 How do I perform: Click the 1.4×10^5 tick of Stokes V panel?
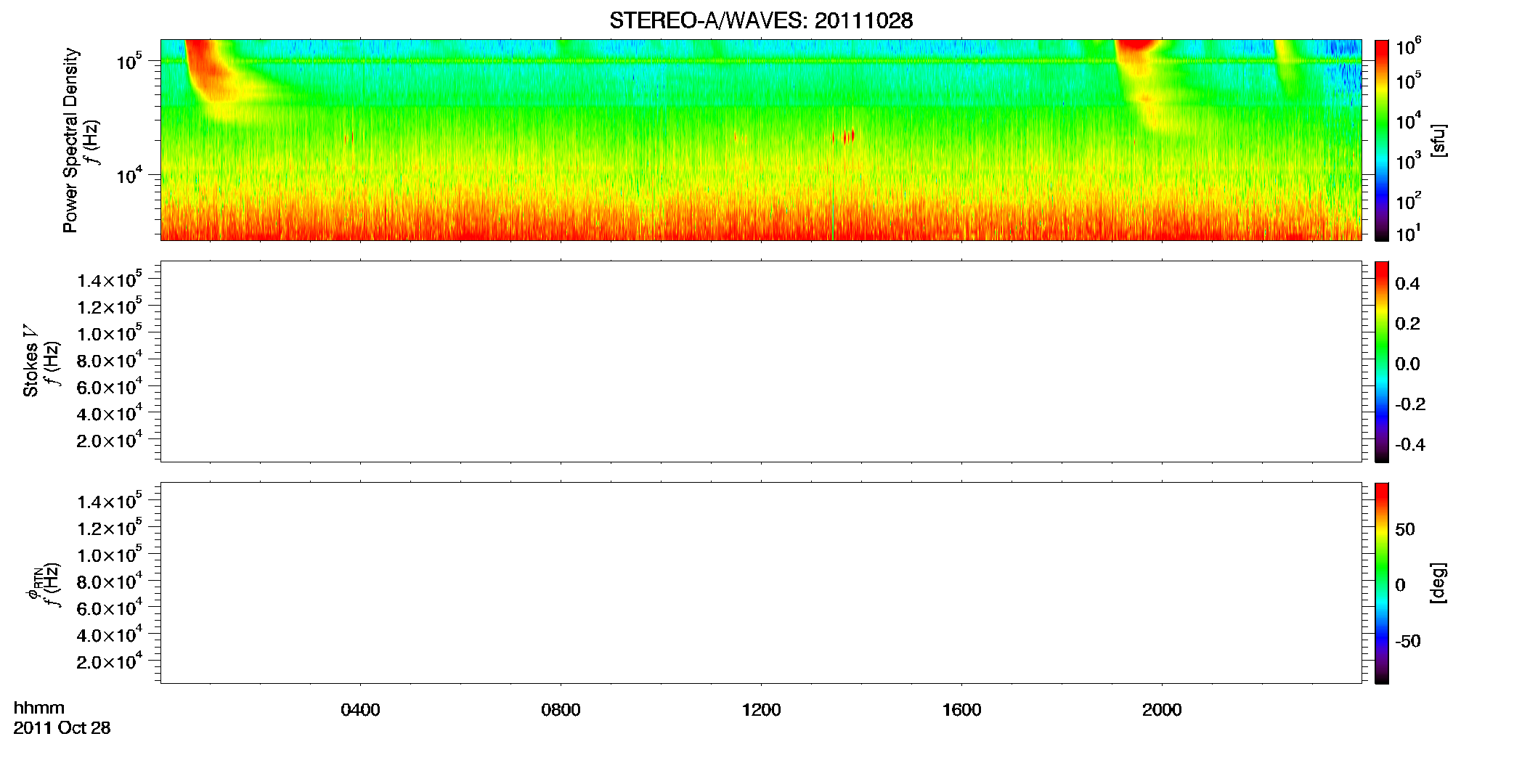[x=109, y=279]
